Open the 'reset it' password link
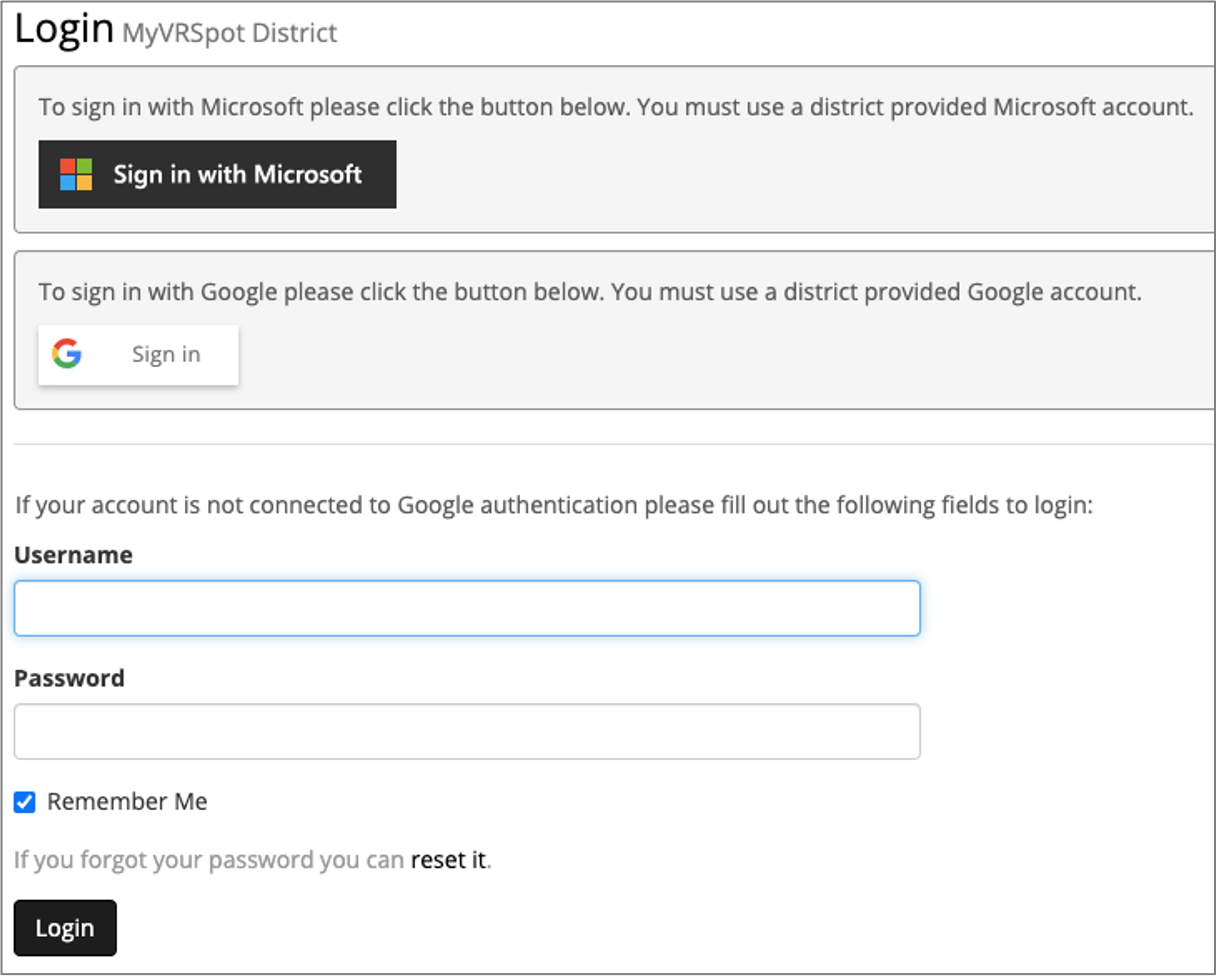The height and width of the screenshot is (977, 1216). [x=448, y=860]
